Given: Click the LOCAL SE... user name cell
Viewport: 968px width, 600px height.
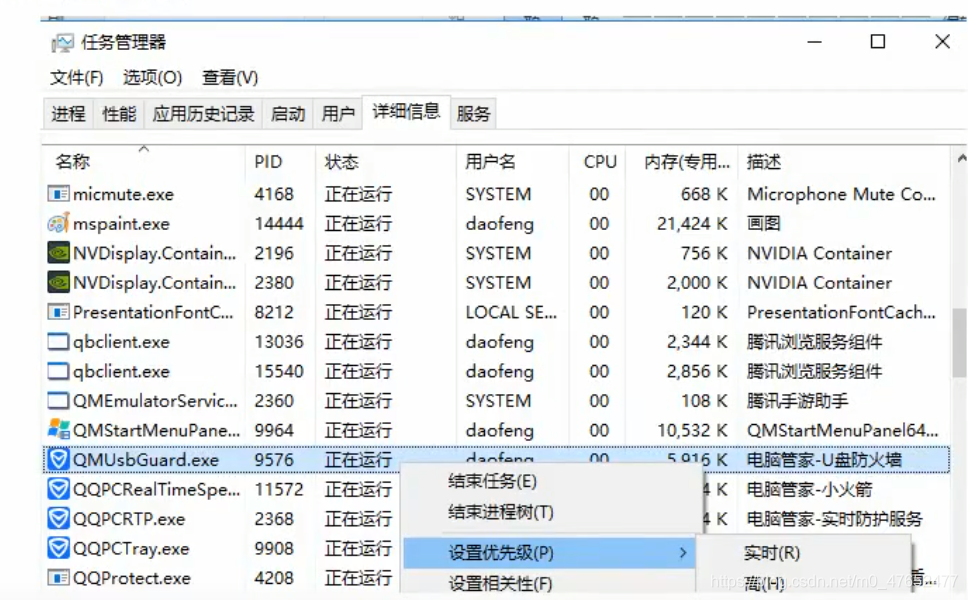Looking at the screenshot, I should coord(511,312).
